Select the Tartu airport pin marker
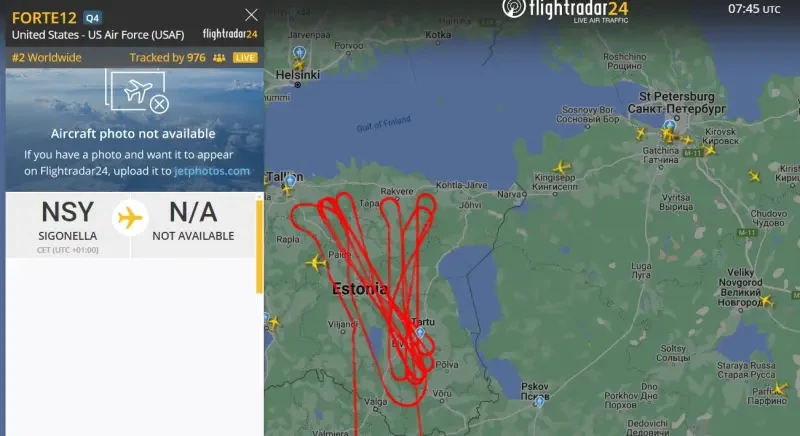Viewport: 800px width, 436px height. point(420,333)
